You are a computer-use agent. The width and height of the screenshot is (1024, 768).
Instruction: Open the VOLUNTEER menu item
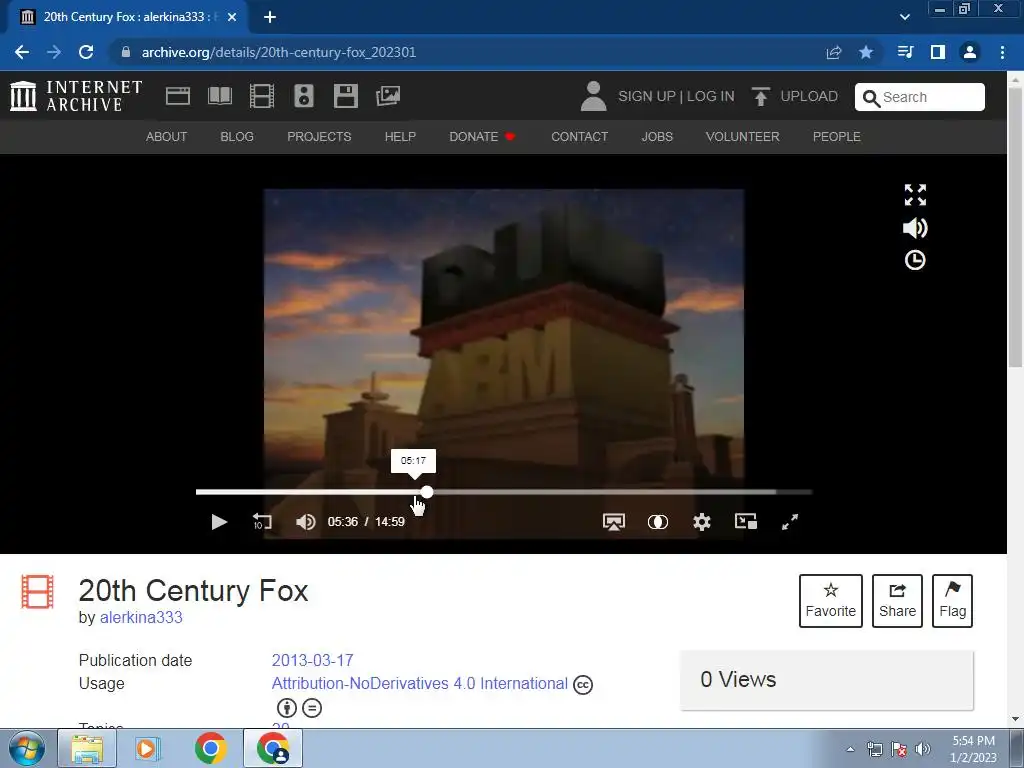(x=743, y=136)
